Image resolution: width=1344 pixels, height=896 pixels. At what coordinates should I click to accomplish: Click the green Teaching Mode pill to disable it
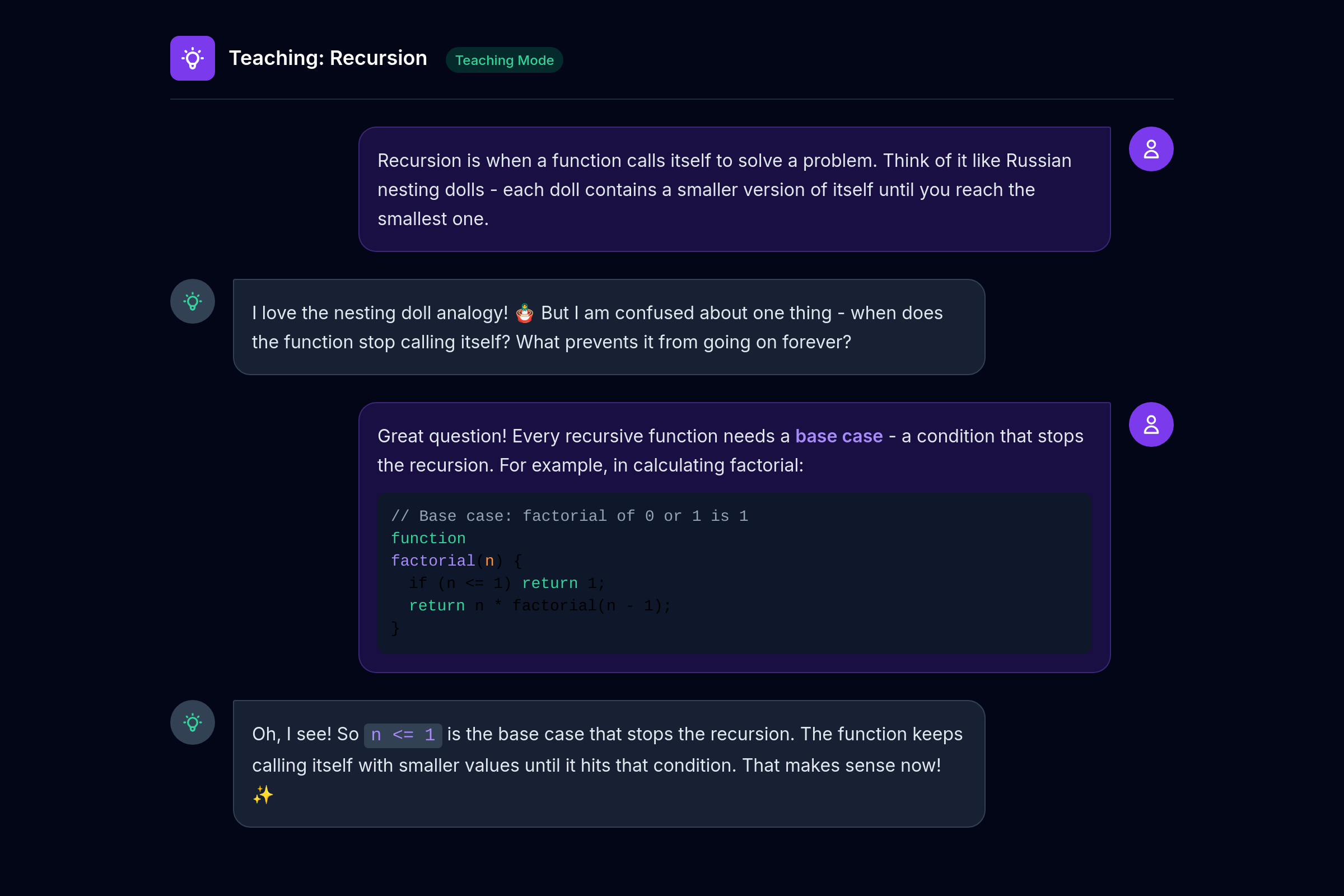504,60
